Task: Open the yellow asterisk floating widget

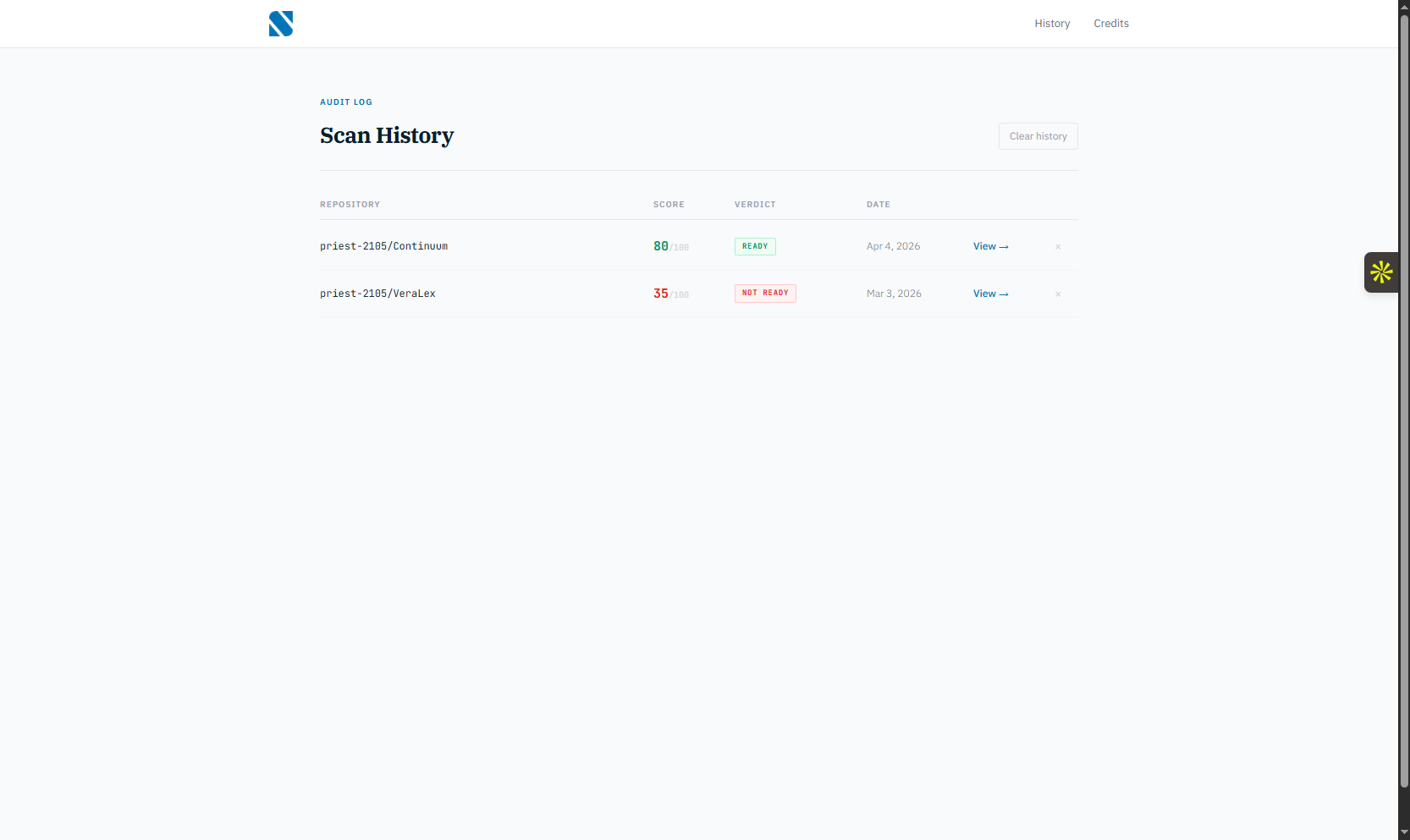Action: [1381, 272]
